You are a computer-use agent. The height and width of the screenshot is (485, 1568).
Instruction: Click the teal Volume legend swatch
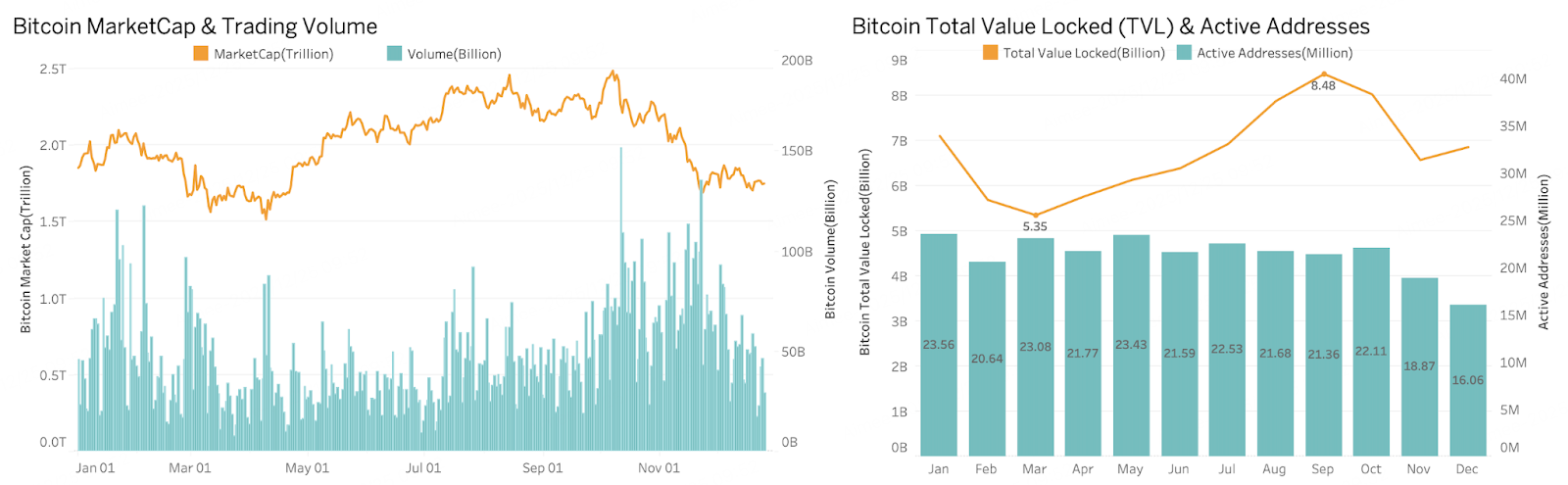(x=395, y=54)
